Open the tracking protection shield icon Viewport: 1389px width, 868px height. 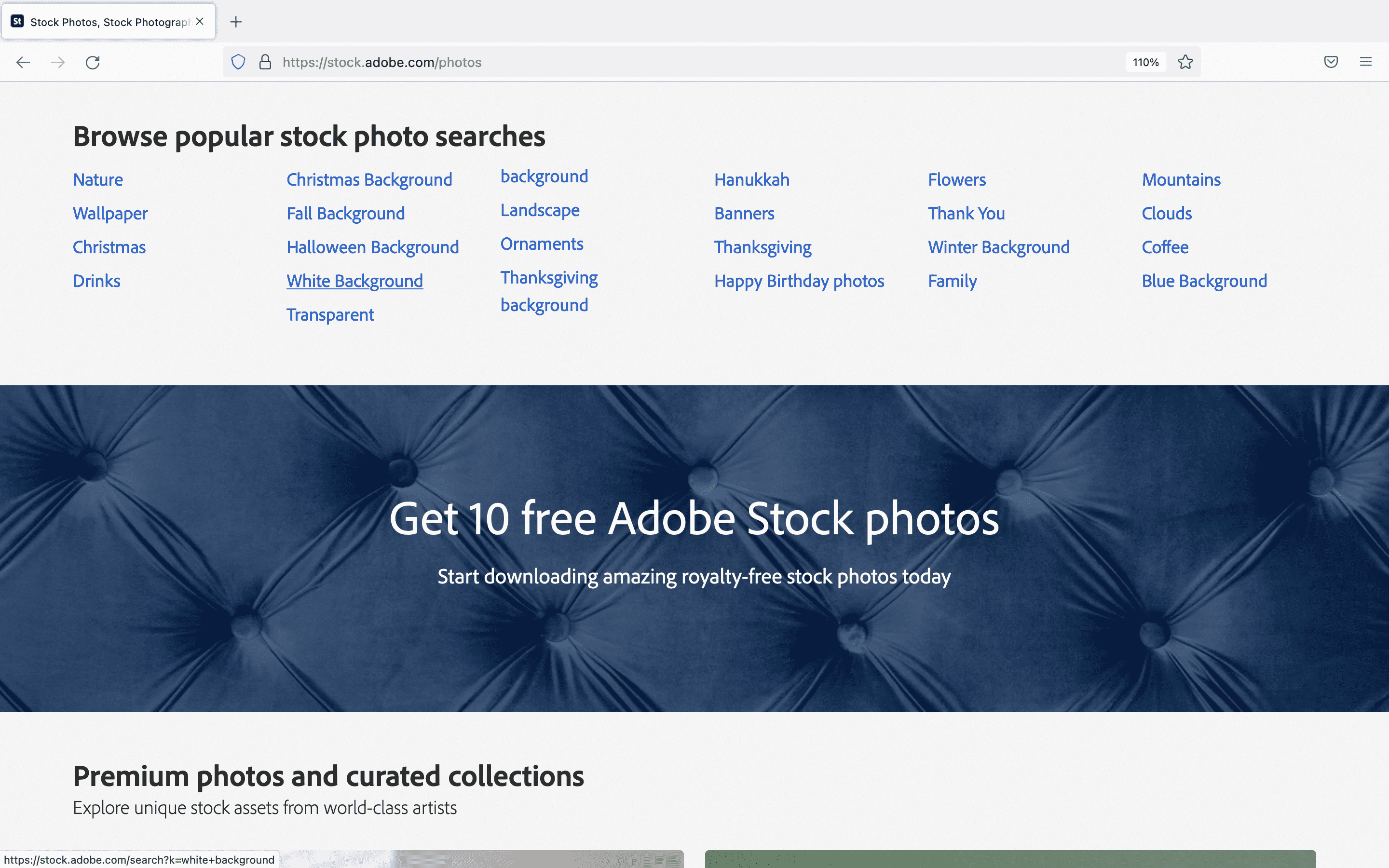pos(238,62)
